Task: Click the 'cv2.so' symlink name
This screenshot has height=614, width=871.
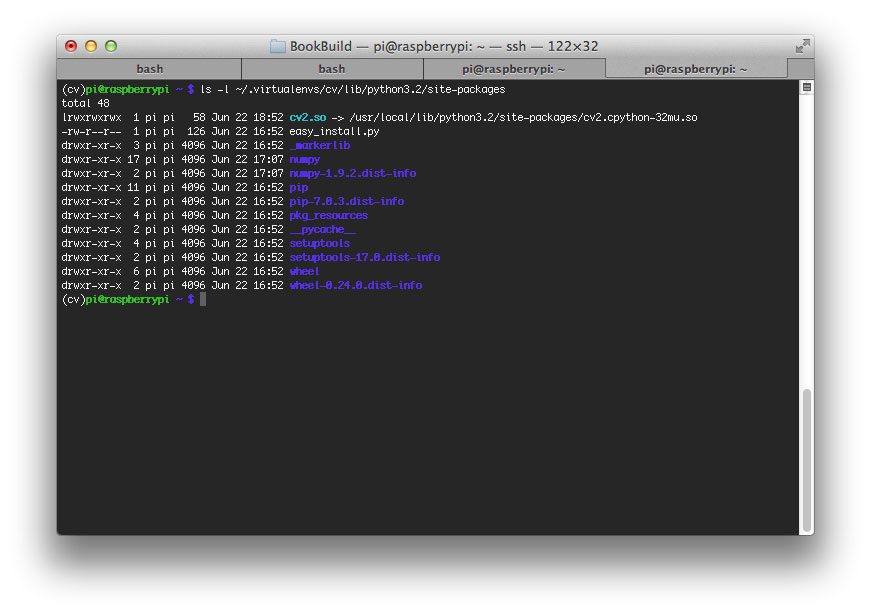Action: pyautogui.click(x=308, y=117)
